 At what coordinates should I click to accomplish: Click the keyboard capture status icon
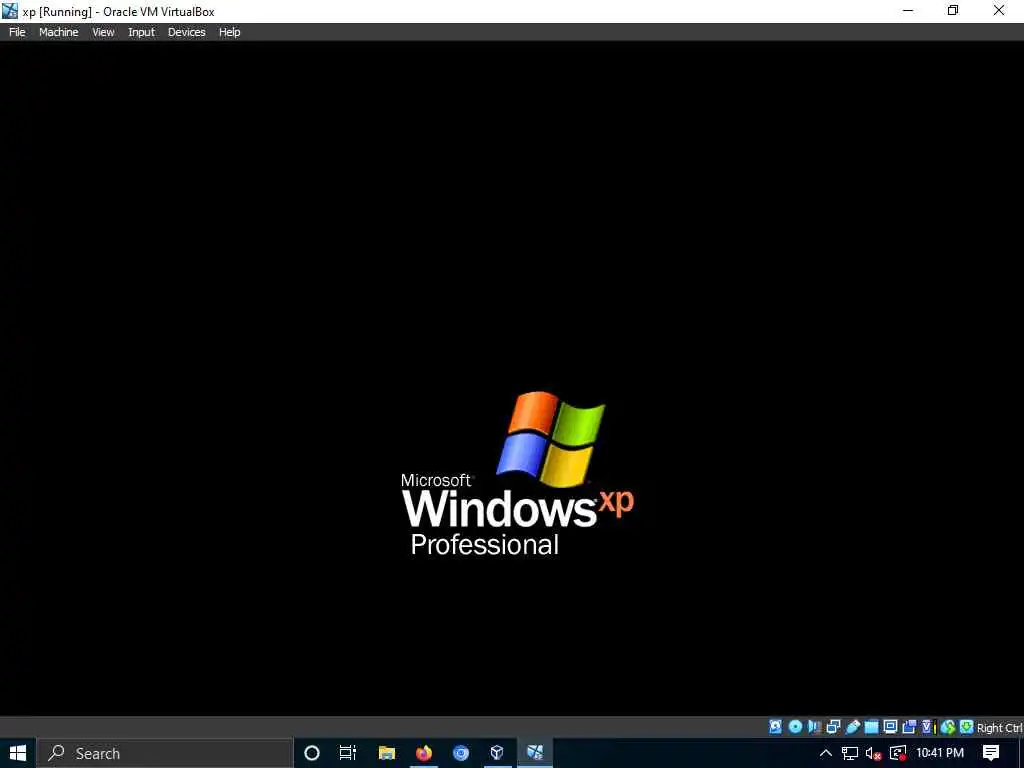(x=967, y=727)
